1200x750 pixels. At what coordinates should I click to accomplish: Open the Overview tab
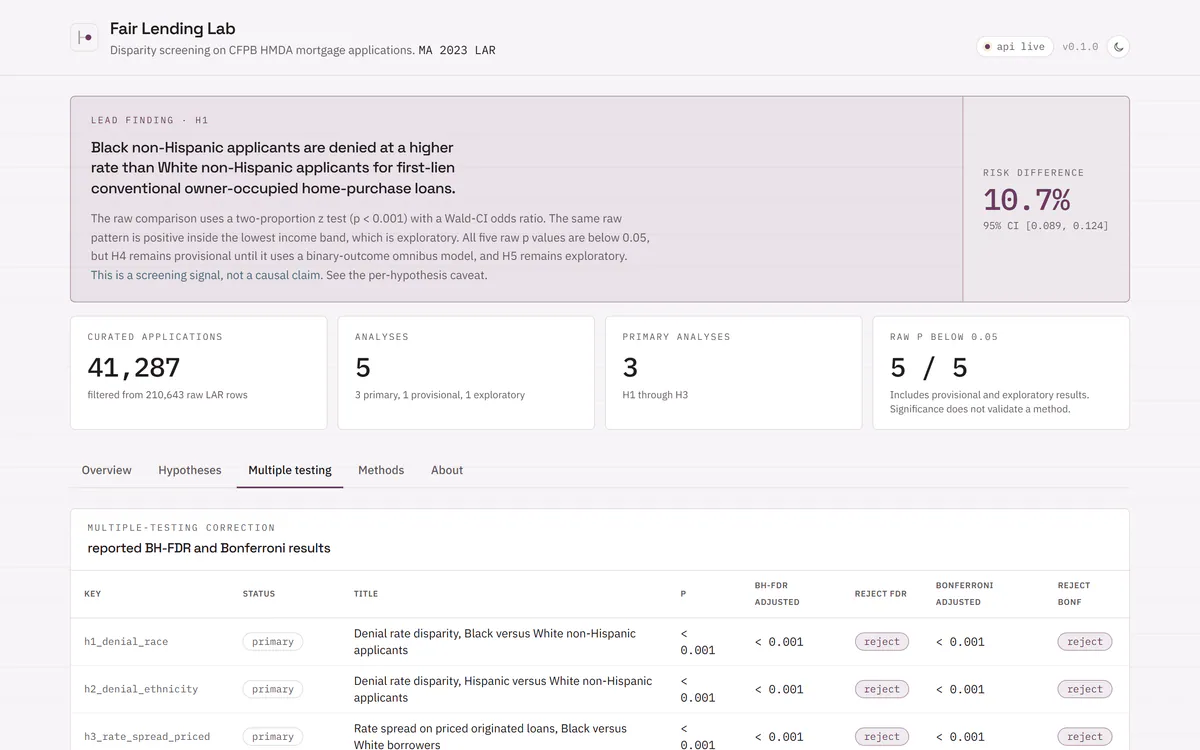(107, 470)
